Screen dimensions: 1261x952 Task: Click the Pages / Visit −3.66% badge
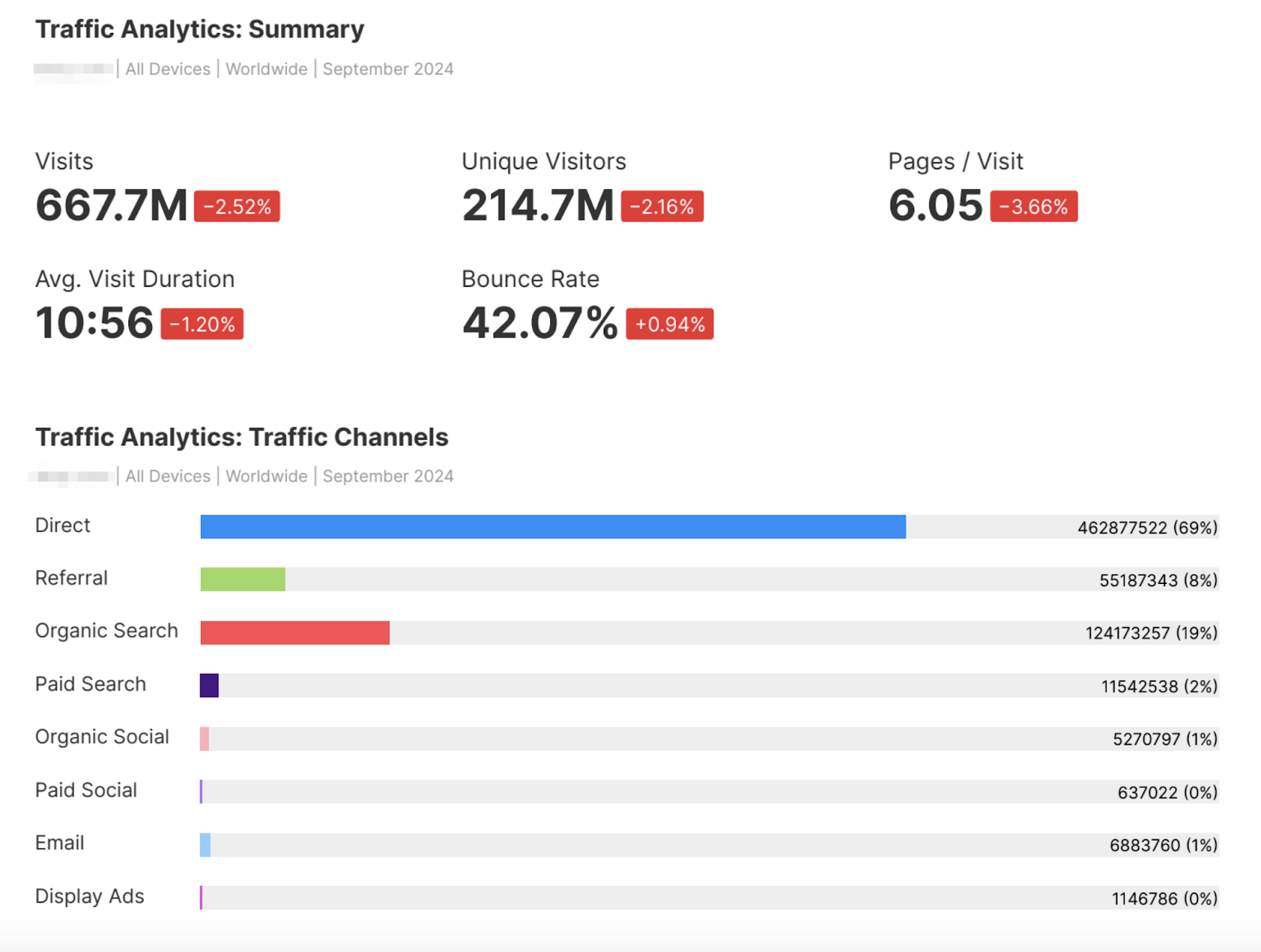pyautogui.click(x=1032, y=206)
